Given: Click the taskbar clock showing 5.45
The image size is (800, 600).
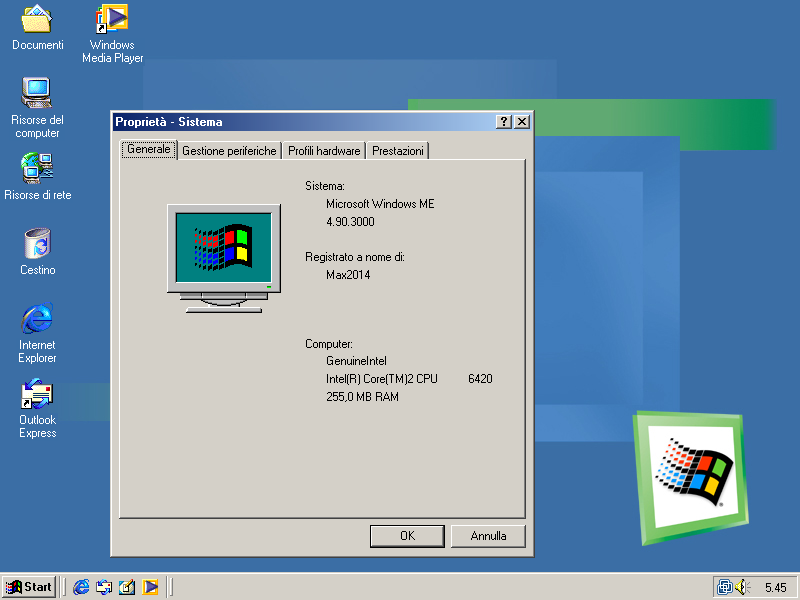Looking at the screenshot, I should (x=776, y=587).
